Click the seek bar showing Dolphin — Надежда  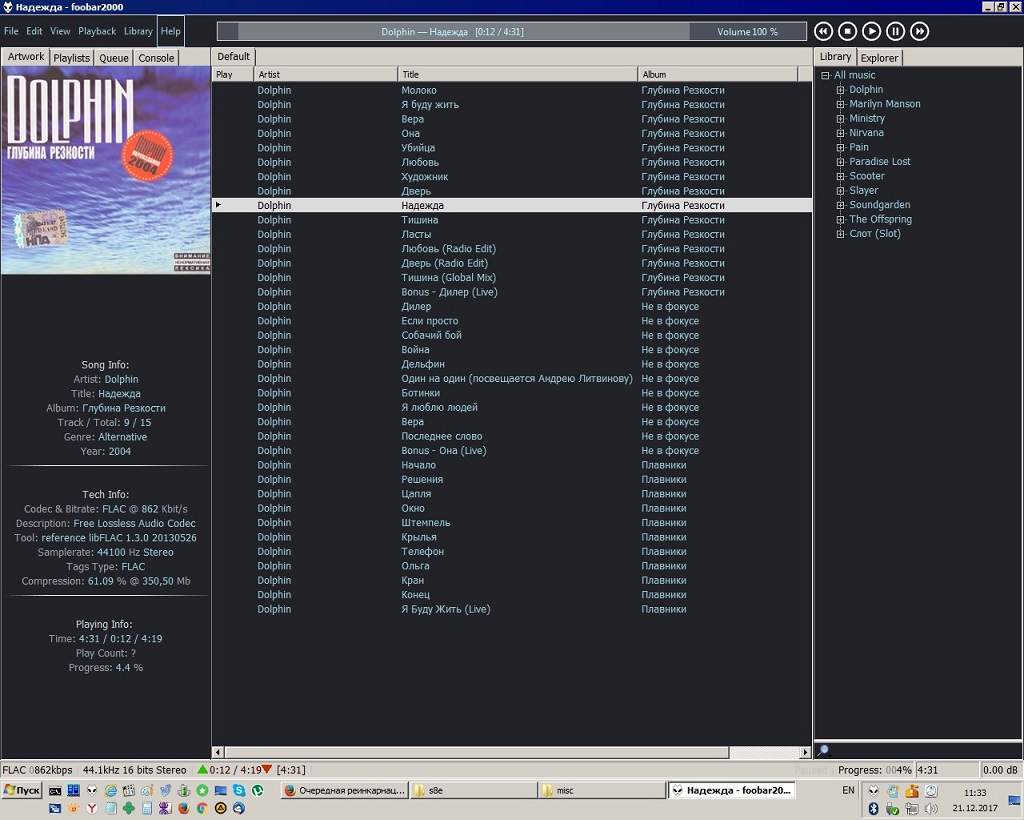coord(452,32)
